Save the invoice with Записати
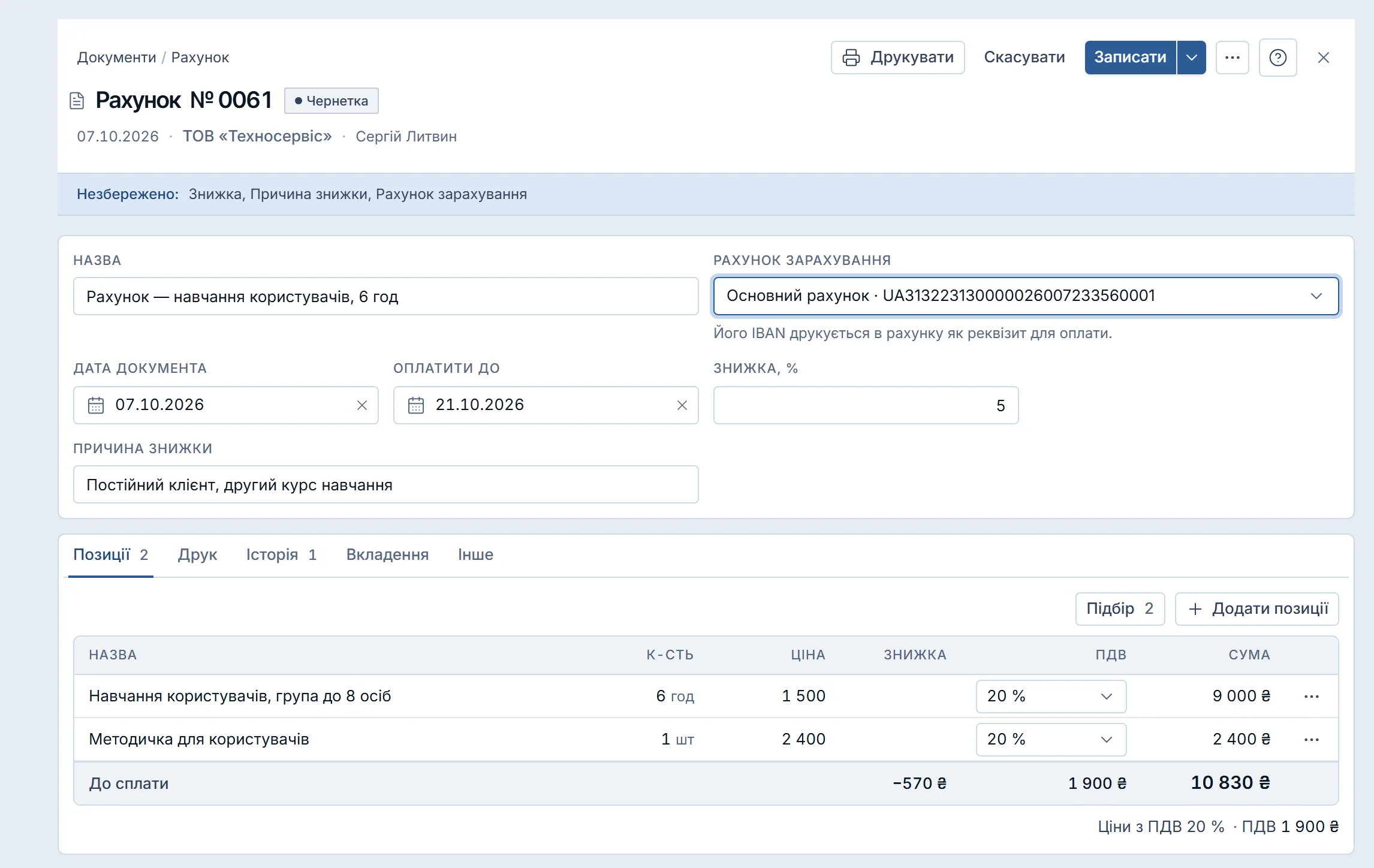The image size is (1374, 868). tap(1130, 58)
